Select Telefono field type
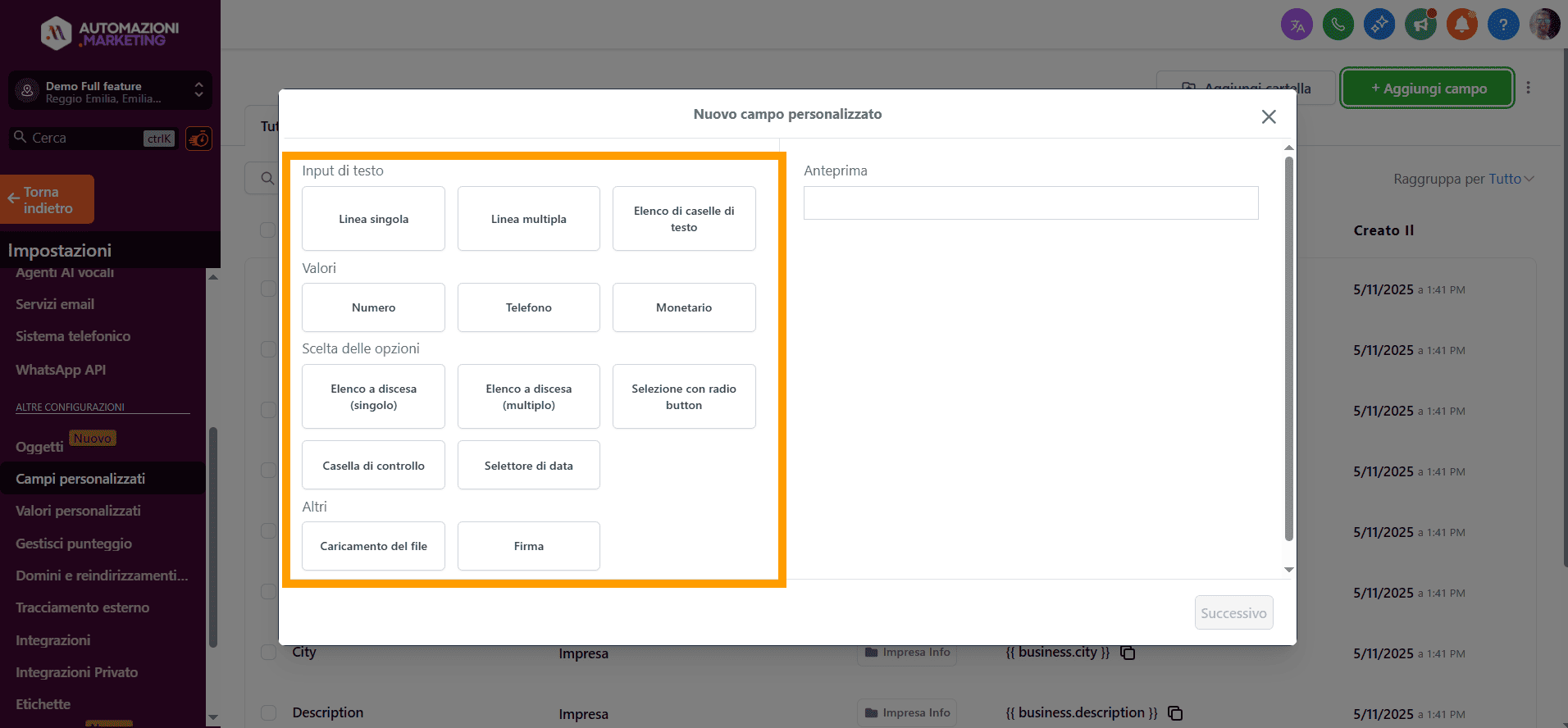 [x=529, y=307]
